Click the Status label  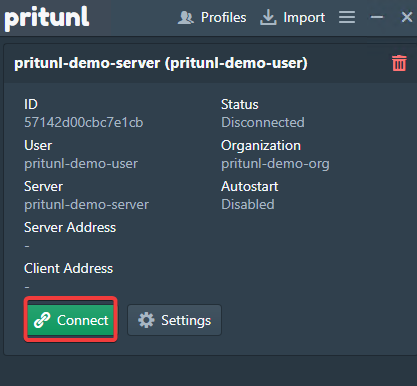coord(240,104)
